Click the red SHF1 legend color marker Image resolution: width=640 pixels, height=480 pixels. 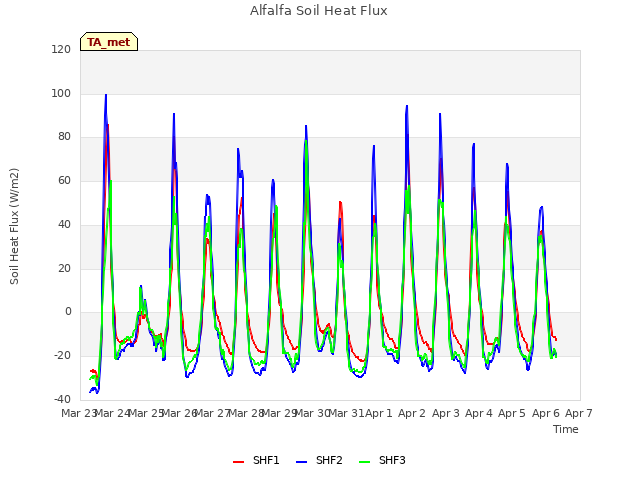point(238,462)
